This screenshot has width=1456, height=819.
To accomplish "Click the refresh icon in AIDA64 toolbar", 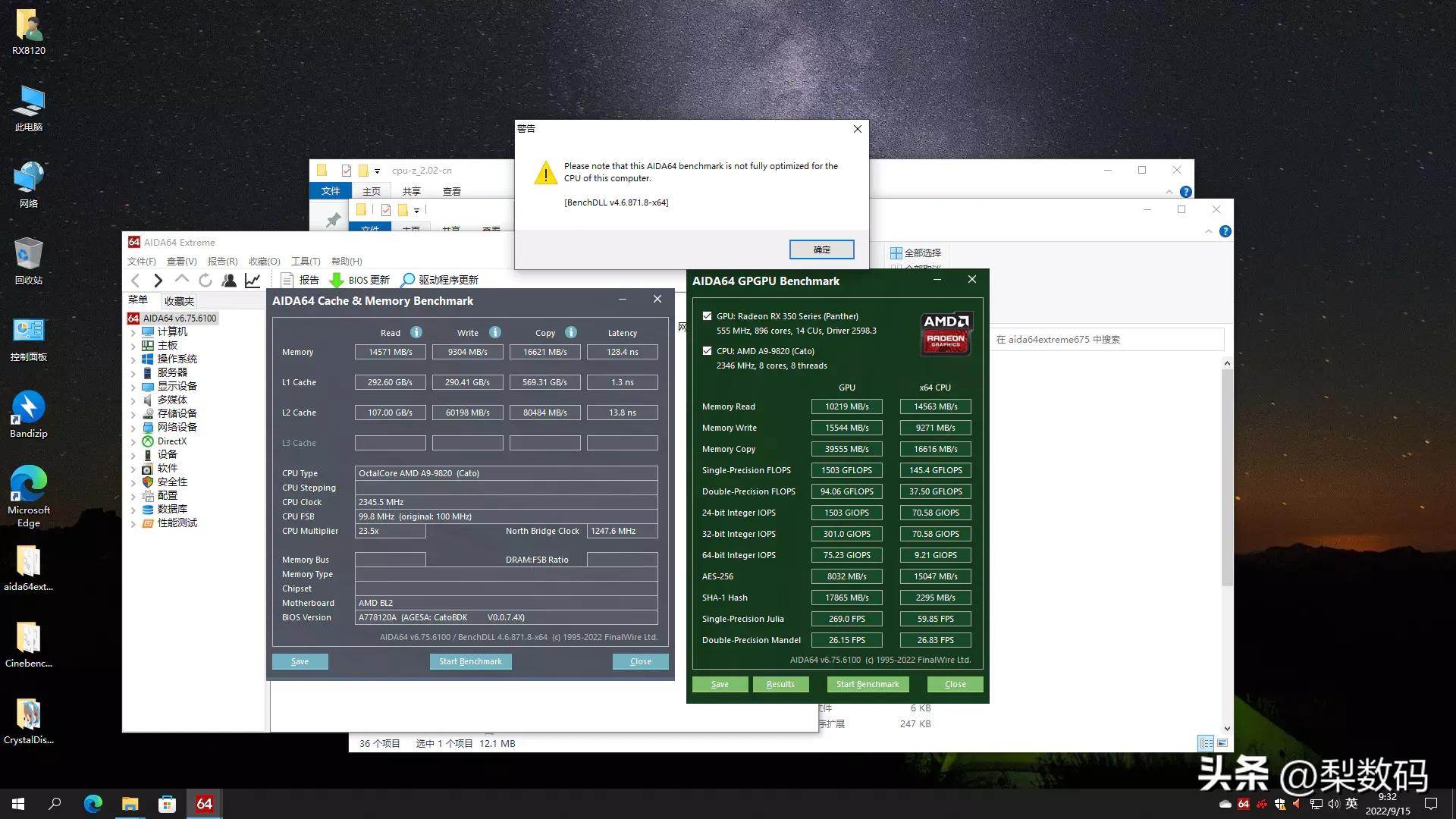I will (x=206, y=280).
